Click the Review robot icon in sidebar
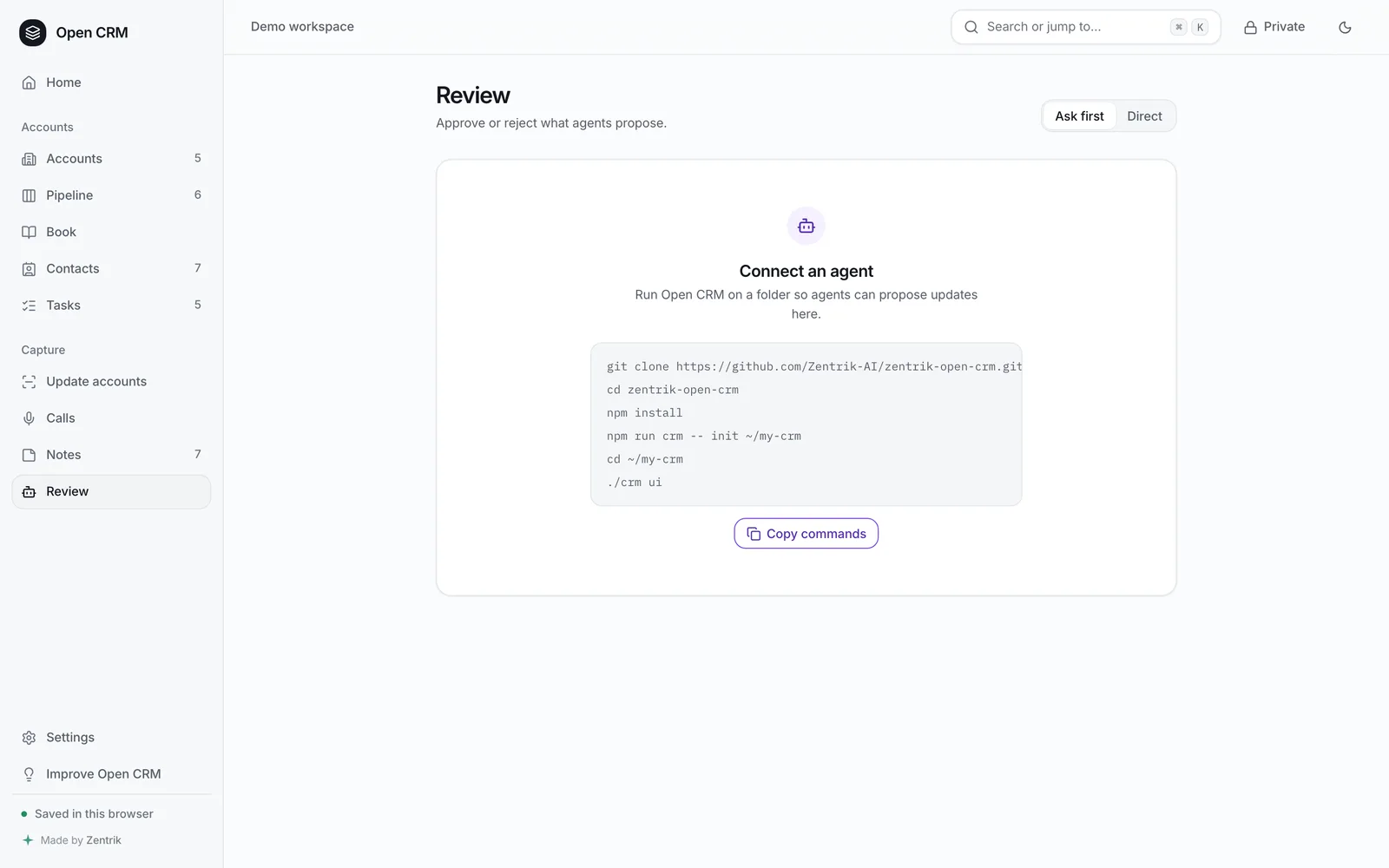 tap(29, 491)
